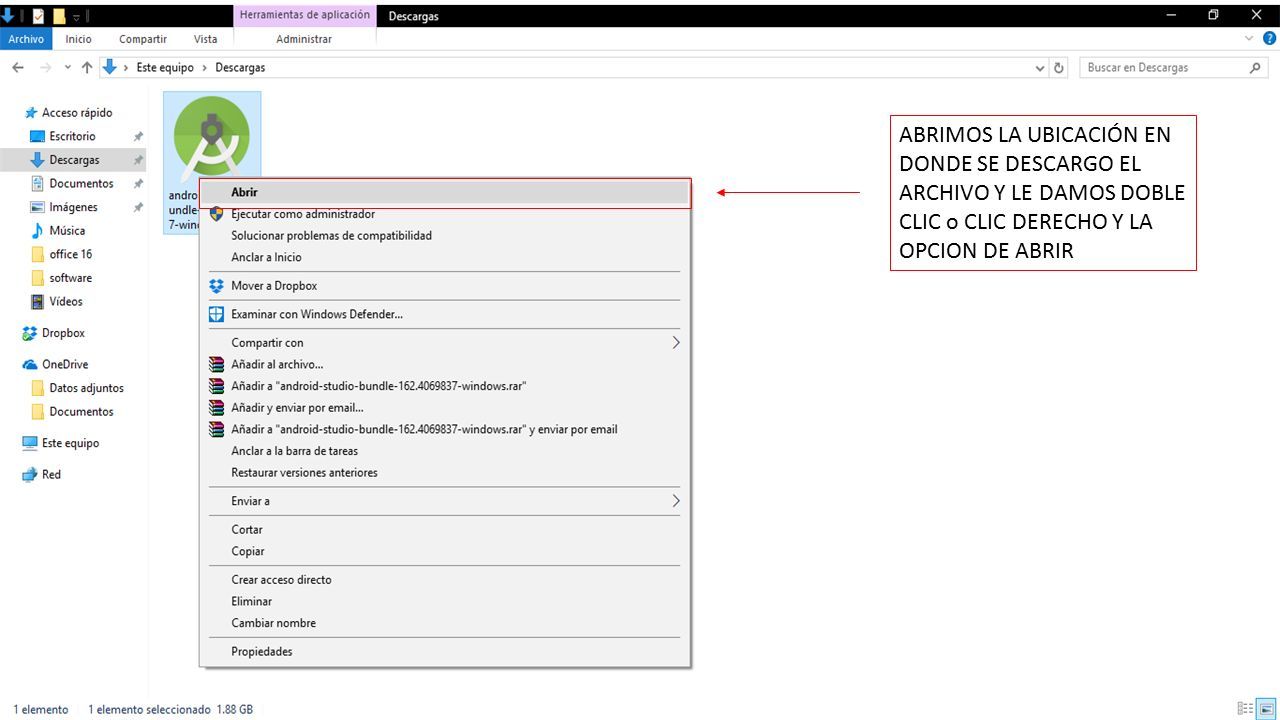Open the recent locations dropdown arrow

point(68,68)
